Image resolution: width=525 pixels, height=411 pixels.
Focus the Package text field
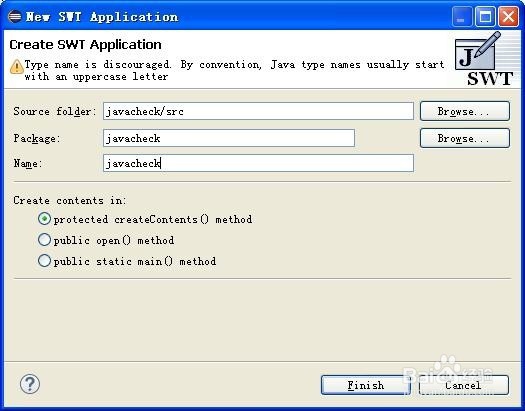(x=229, y=138)
